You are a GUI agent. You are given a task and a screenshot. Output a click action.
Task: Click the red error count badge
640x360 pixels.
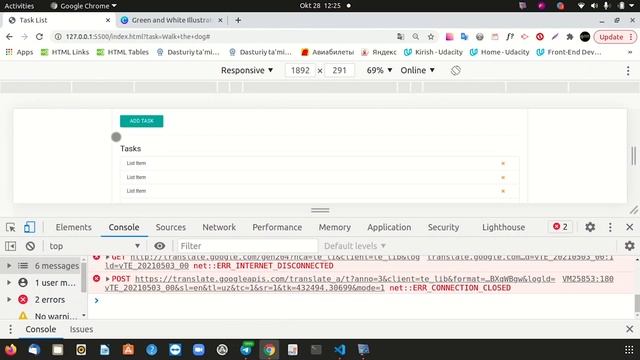(560, 227)
